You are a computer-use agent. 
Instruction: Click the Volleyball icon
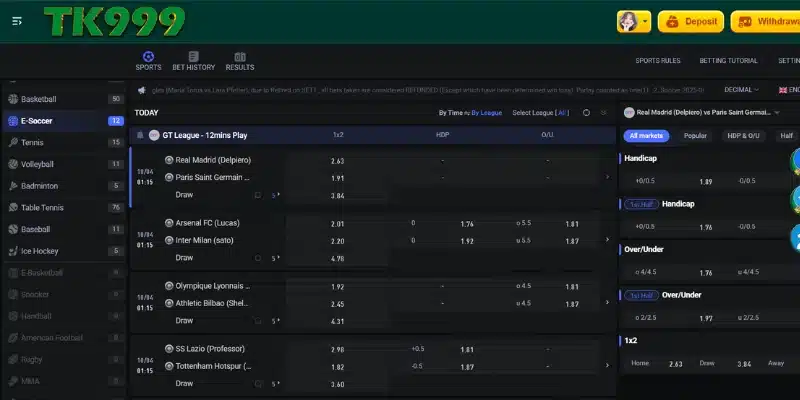[x=13, y=164]
